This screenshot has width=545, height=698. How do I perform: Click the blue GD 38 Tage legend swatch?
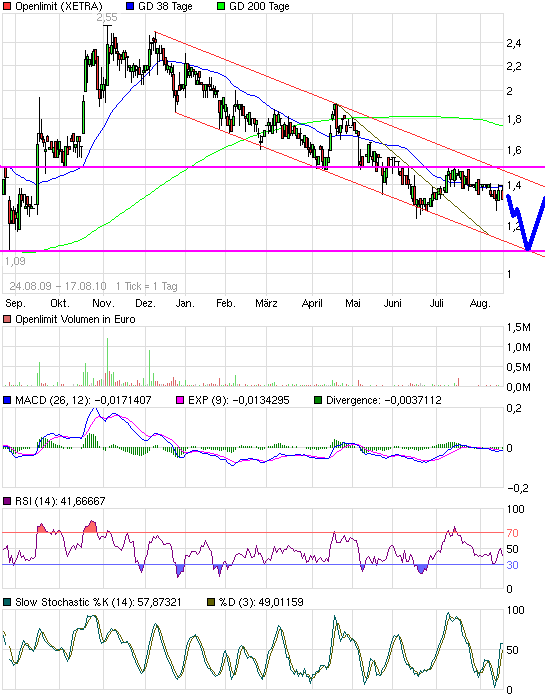coord(130,7)
